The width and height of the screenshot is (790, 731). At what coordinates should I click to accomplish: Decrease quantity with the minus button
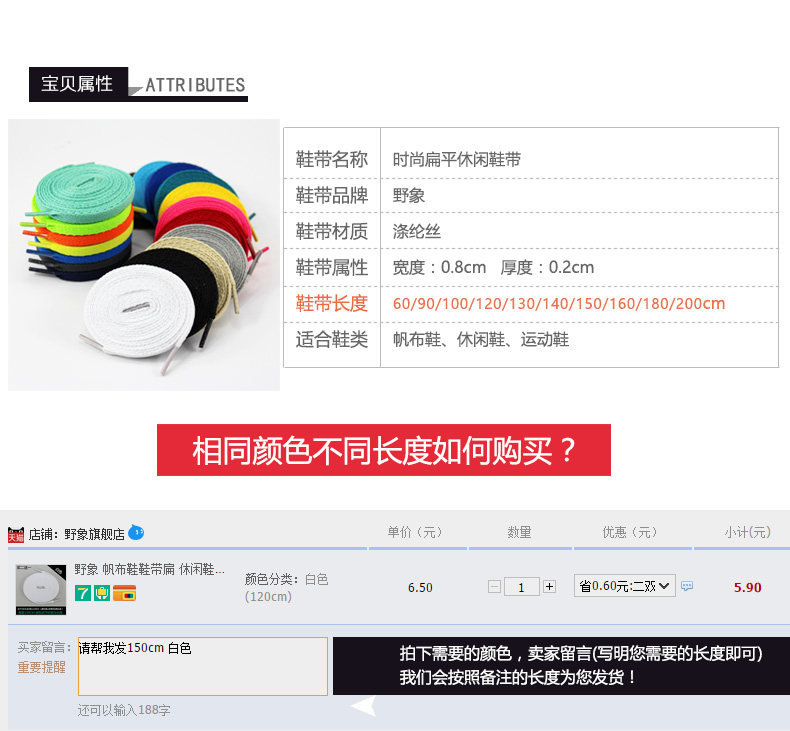pyautogui.click(x=494, y=587)
